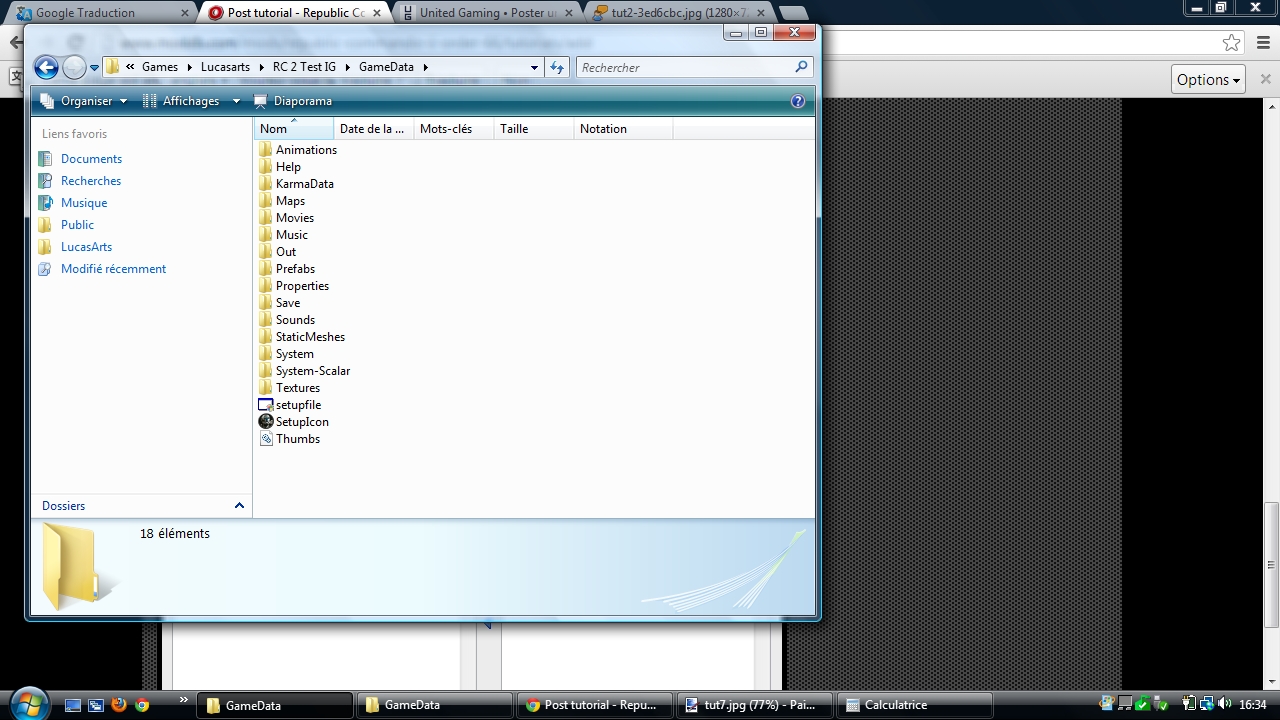The width and height of the screenshot is (1280, 720).
Task: Open Calculatrice taskbar button
Action: (914, 705)
